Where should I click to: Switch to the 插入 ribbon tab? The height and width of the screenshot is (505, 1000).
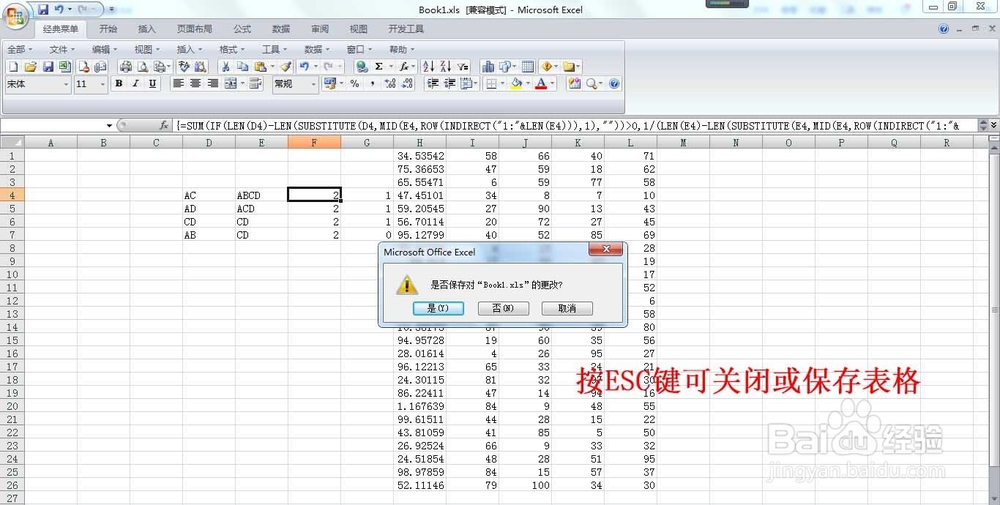click(x=147, y=29)
